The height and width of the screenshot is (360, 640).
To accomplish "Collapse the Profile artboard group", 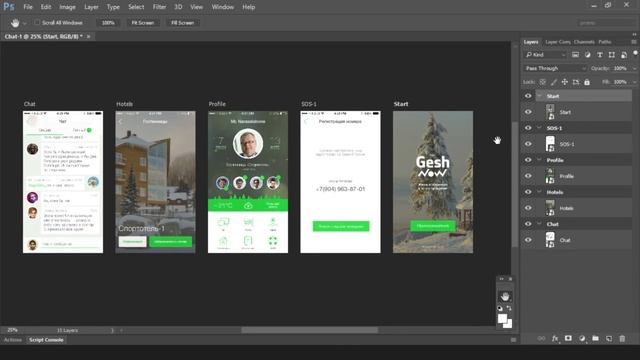I will 540,160.
